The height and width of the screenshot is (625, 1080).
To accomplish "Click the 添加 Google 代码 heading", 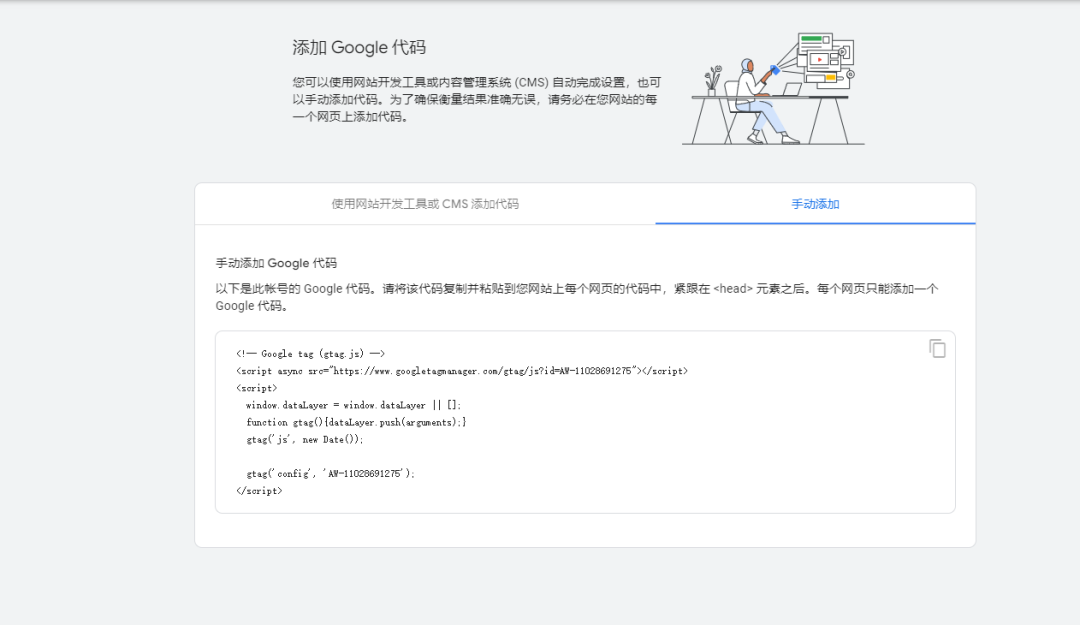I will tap(359, 48).
